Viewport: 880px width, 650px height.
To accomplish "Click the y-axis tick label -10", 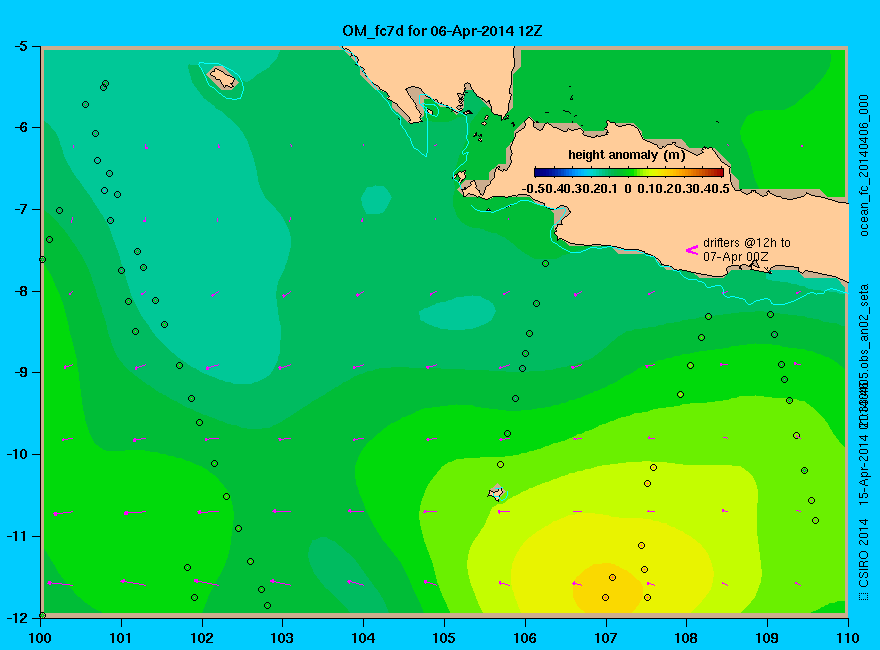I will [16, 454].
